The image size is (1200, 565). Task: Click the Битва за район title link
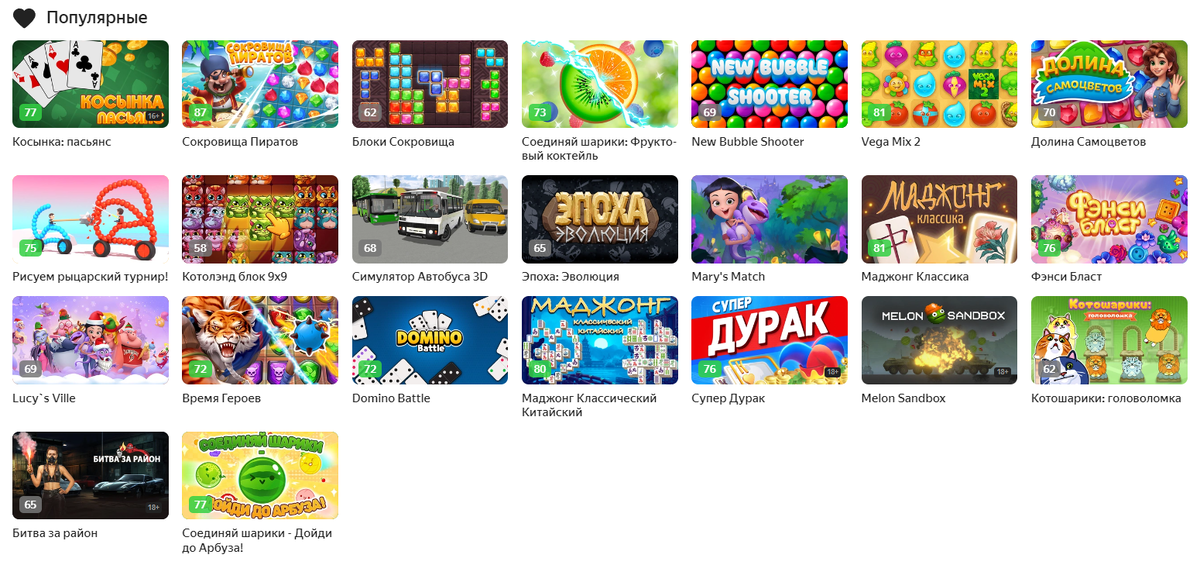click(55, 533)
